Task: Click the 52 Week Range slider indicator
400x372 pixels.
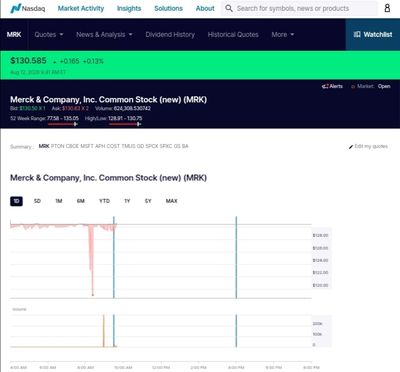Action: pos(76,124)
